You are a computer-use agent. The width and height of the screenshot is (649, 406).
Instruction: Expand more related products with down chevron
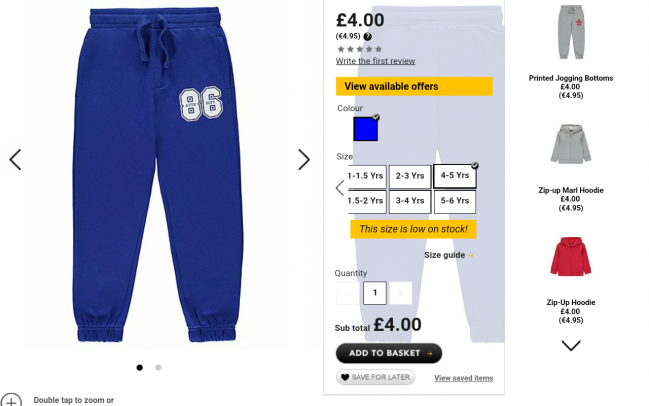coord(571,346)
